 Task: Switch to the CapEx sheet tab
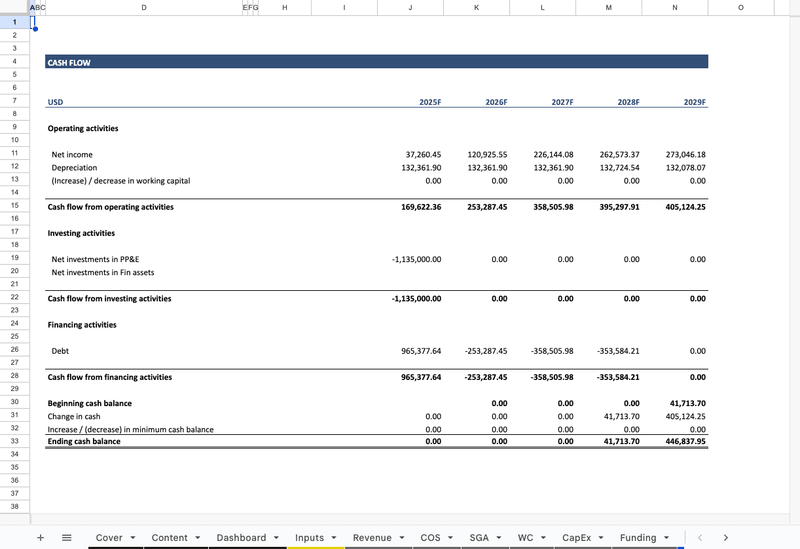[576, 537]
